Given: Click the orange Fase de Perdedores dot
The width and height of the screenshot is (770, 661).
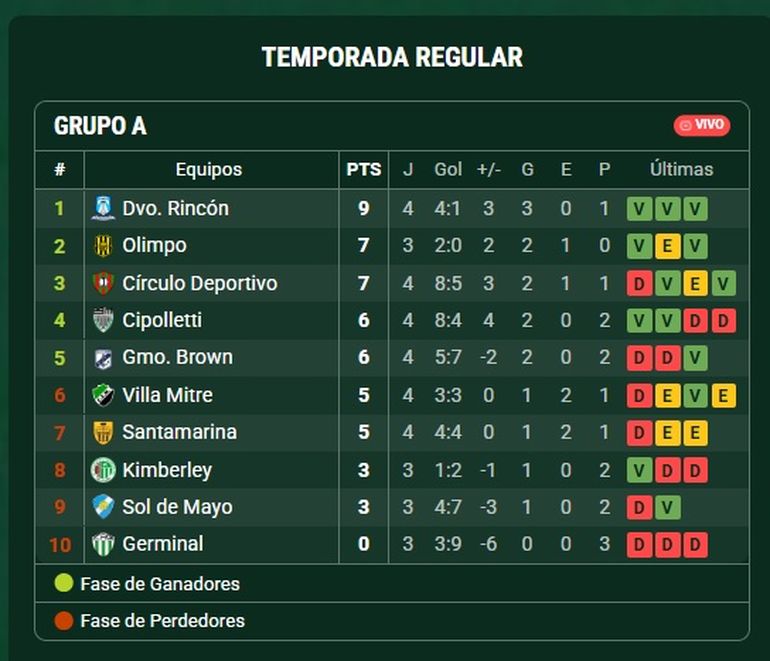Looking at the screenshot, I should pyautogui.click(x=64, y=621).
